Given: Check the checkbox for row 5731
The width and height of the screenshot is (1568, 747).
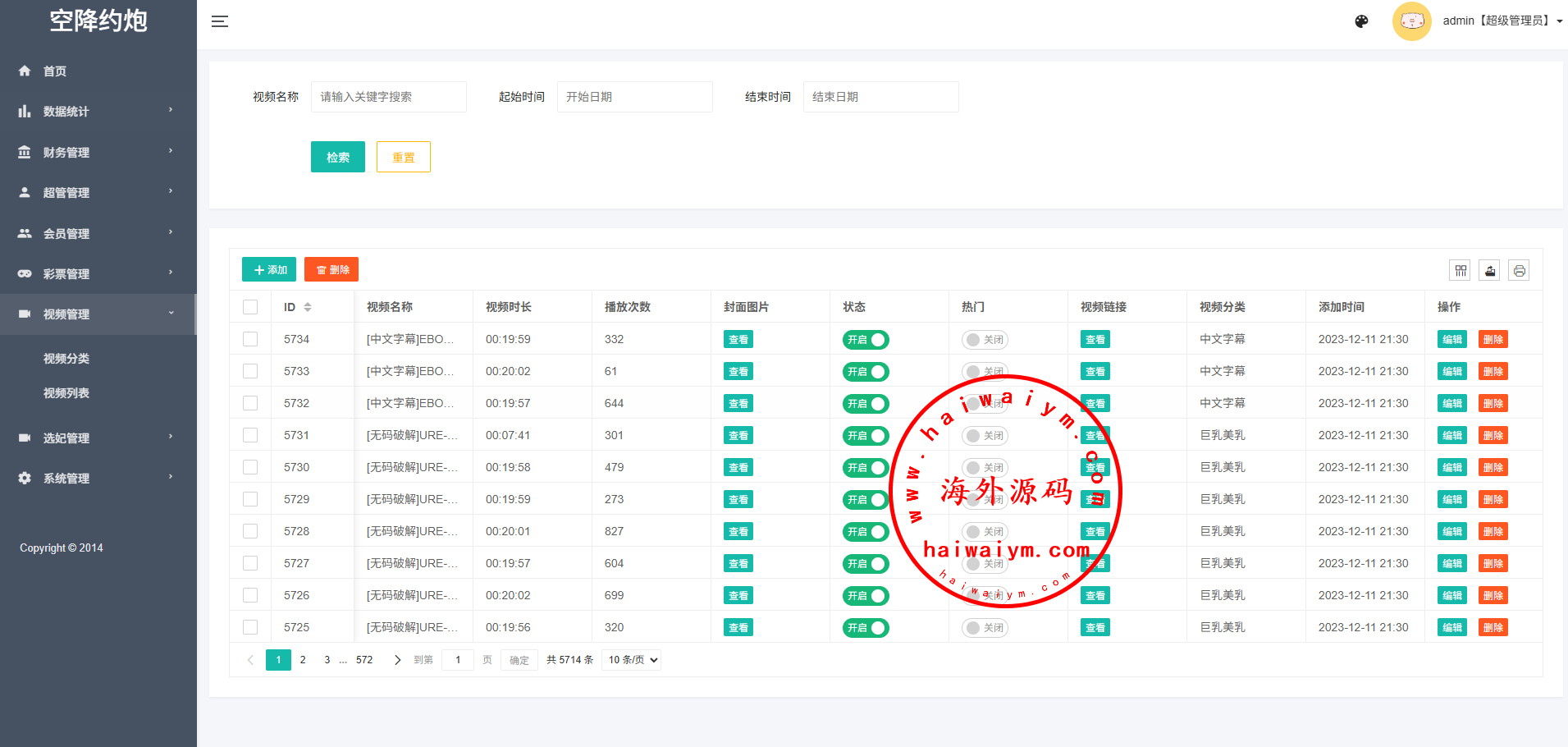Looking at the screenshot, I should coord(250,436).
